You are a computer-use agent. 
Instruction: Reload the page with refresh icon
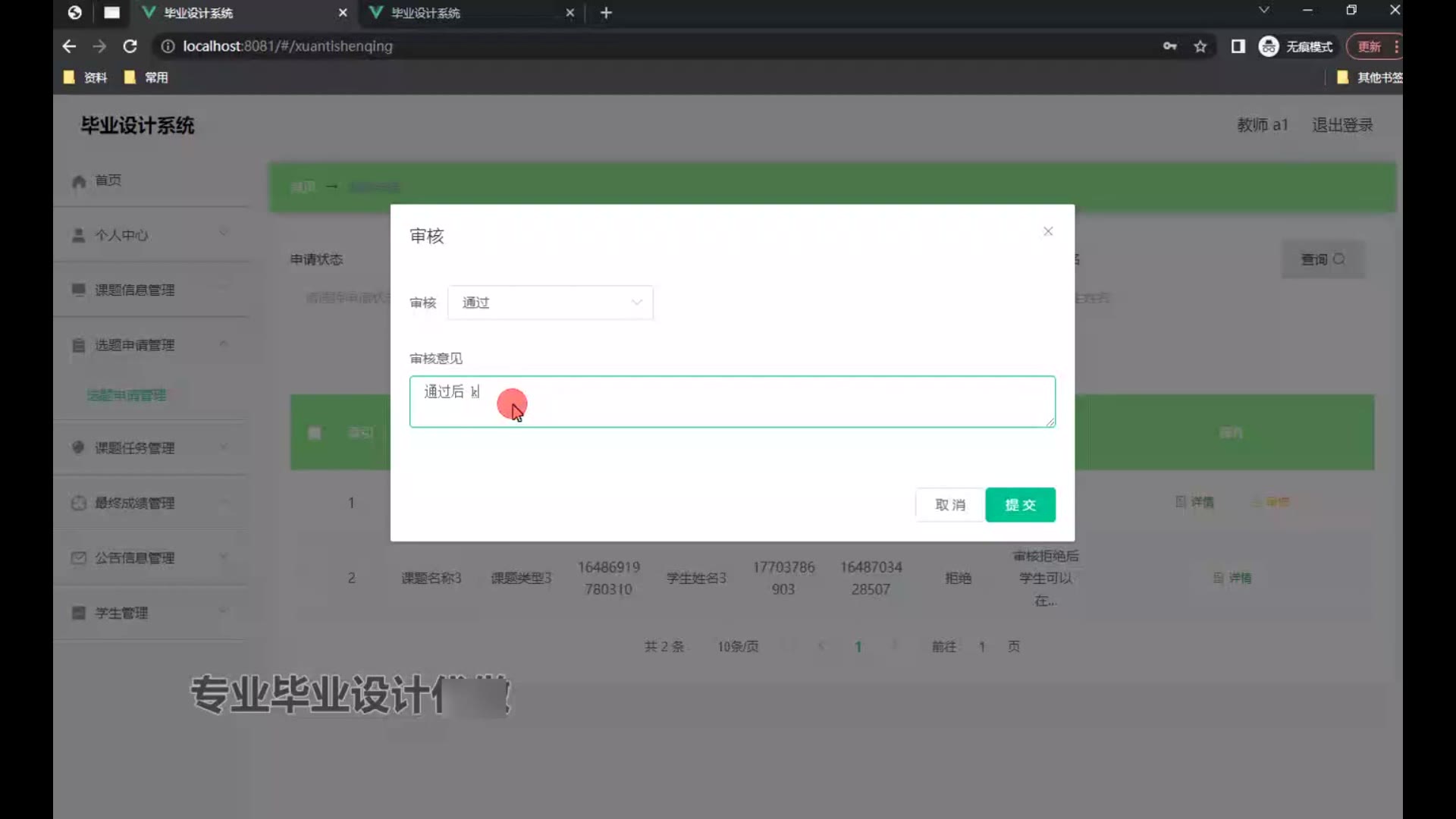click(130, 46)
